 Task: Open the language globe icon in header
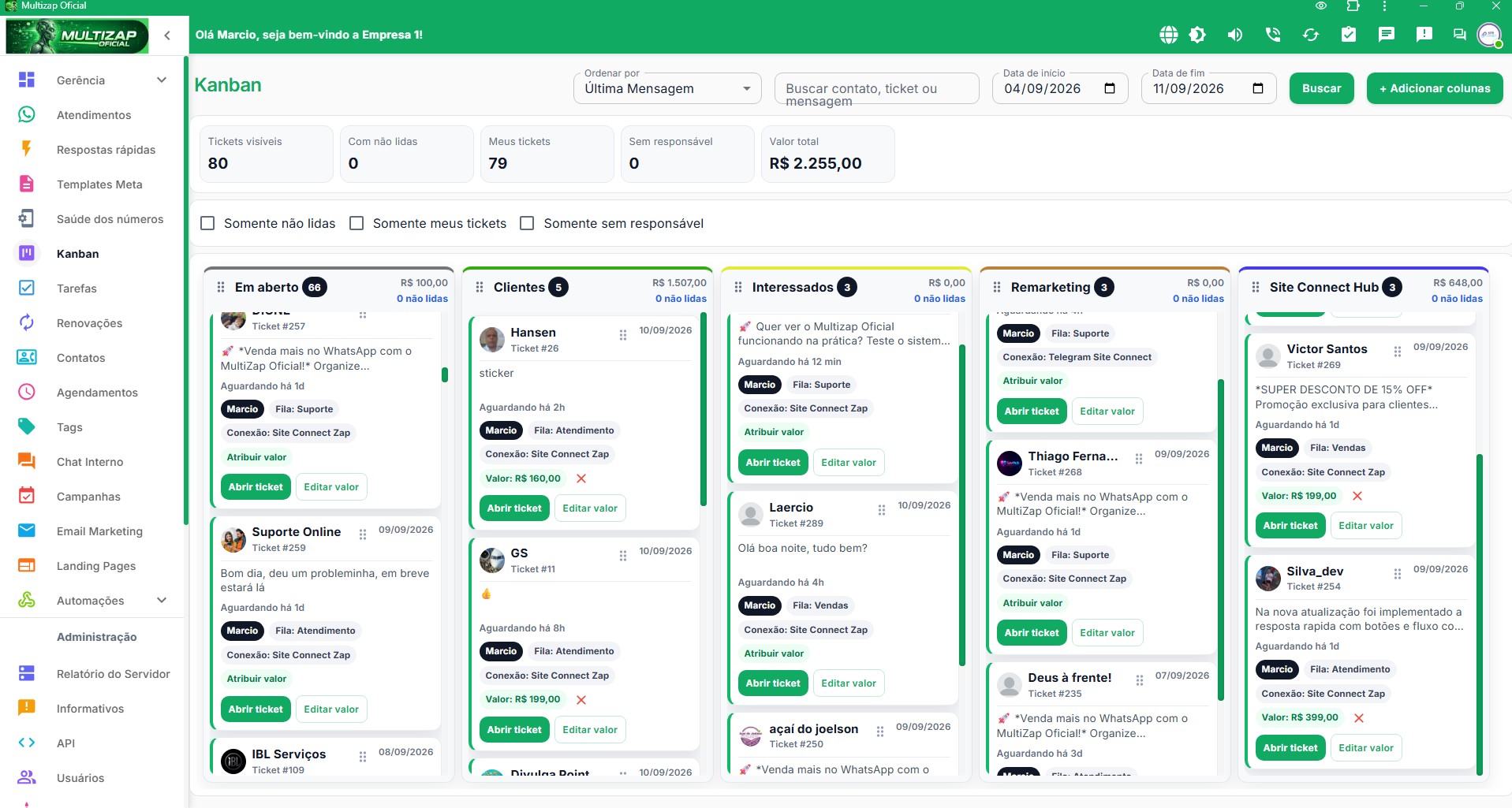point(1168,35)
